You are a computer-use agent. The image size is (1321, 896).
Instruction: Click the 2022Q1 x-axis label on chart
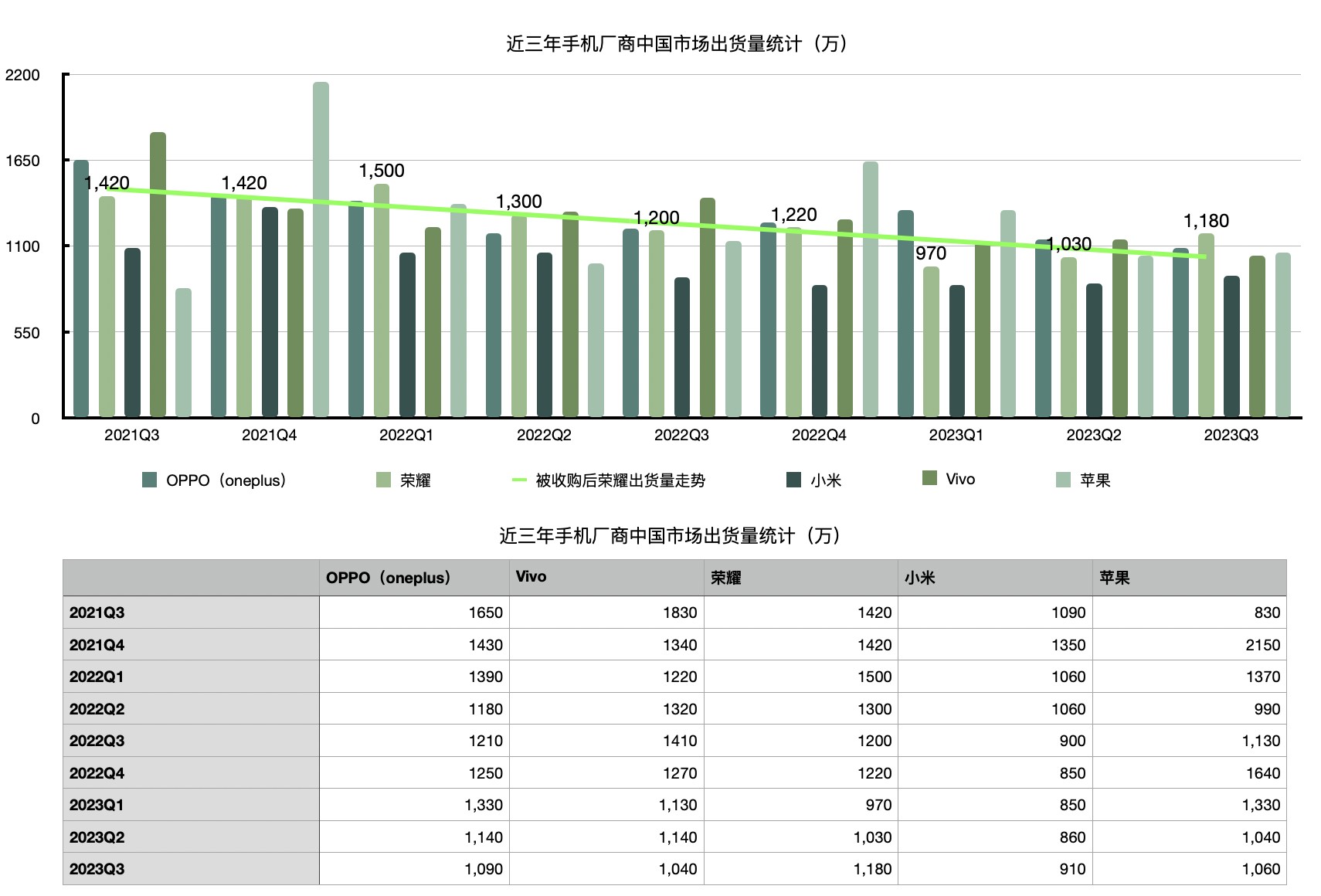[x=406, y=435]
